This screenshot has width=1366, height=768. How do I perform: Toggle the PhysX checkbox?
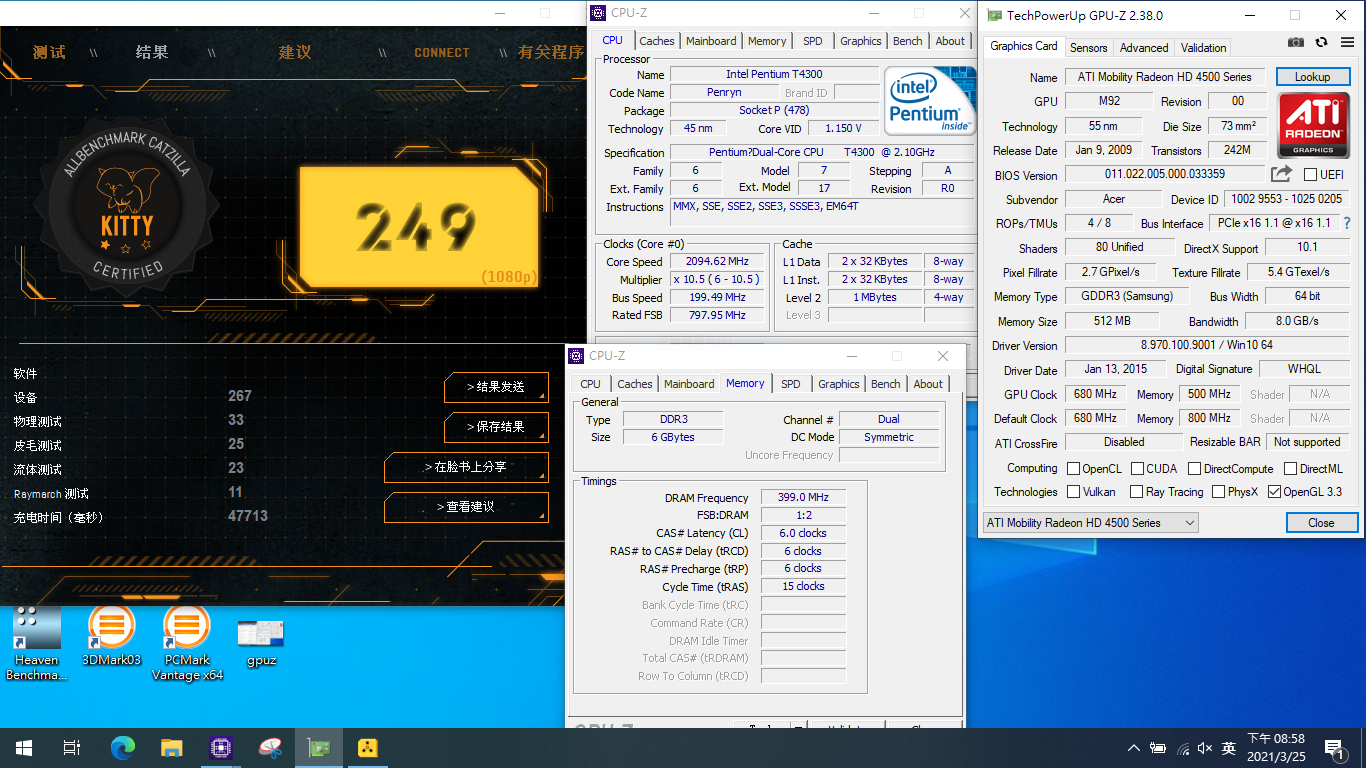1218,492
